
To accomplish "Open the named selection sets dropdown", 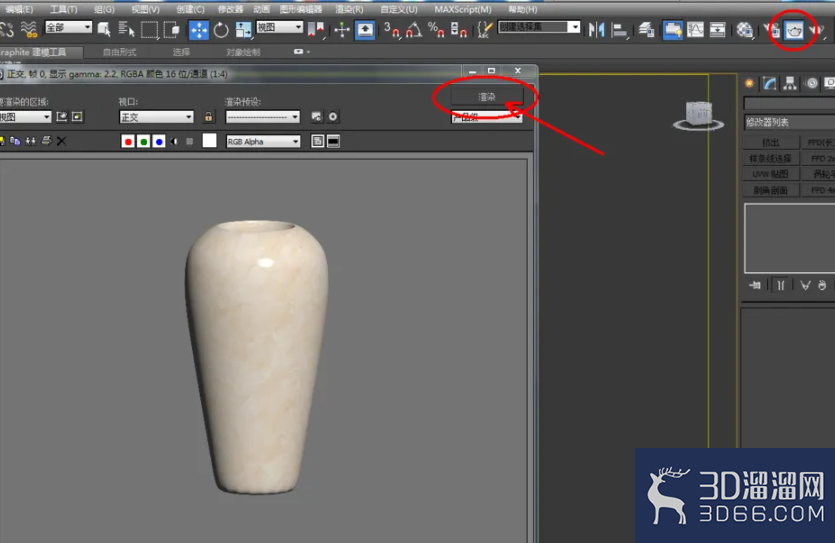I will (x=539, y=27).
